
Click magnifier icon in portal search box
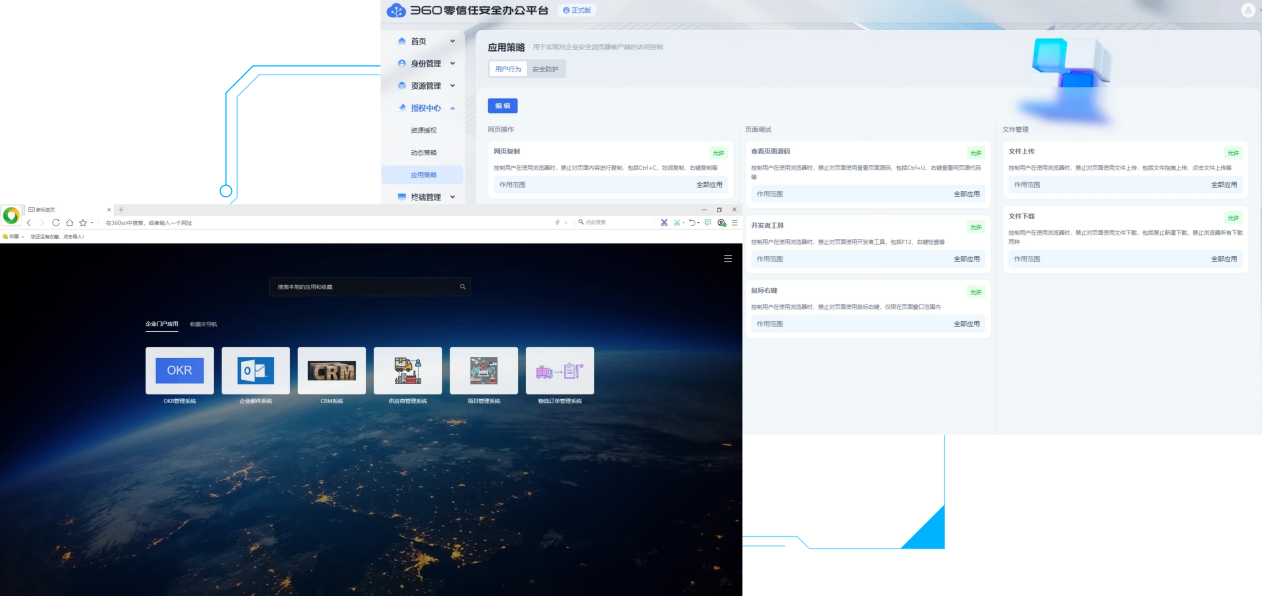(x=462, y=287)
